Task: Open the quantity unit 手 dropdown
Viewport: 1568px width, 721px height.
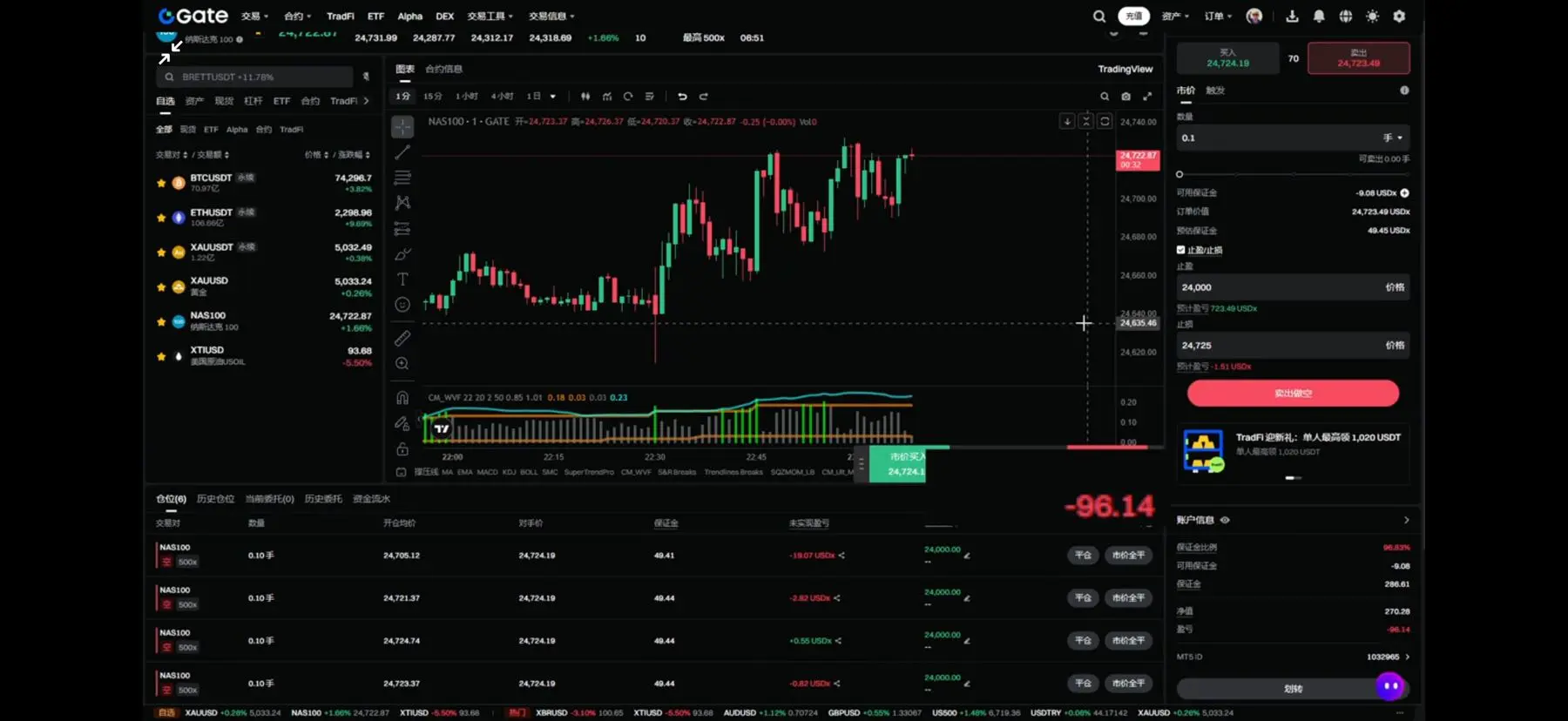Action: pos(1393,138)
